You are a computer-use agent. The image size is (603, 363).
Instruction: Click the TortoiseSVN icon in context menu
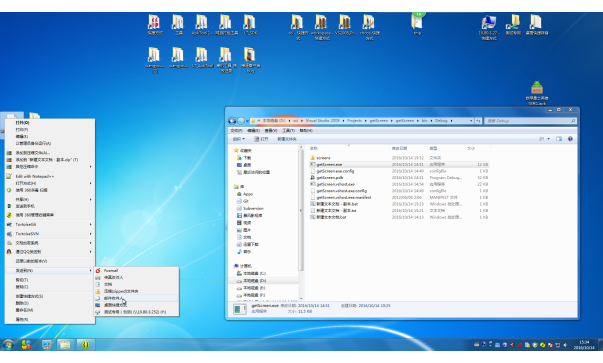(9, 233)
